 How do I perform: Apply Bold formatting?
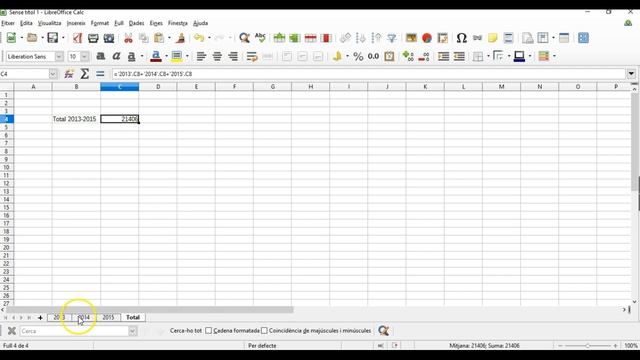click(100, 56)
